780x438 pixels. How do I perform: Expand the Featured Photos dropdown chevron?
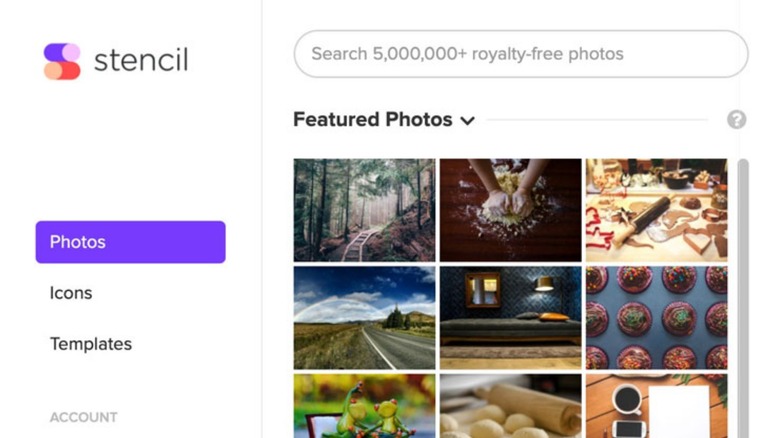coord(467,121)
